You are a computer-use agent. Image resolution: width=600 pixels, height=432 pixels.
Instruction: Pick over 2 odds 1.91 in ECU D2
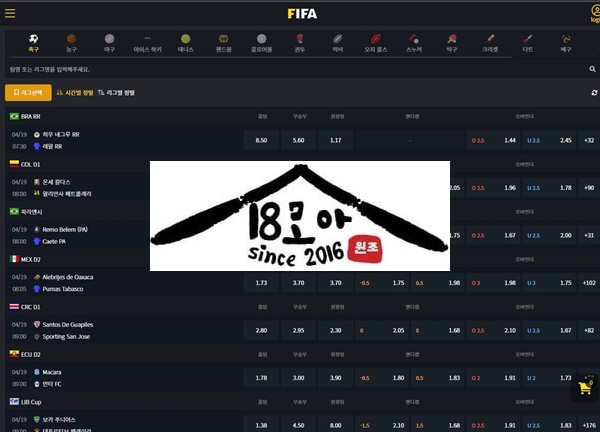click(493, 378)
